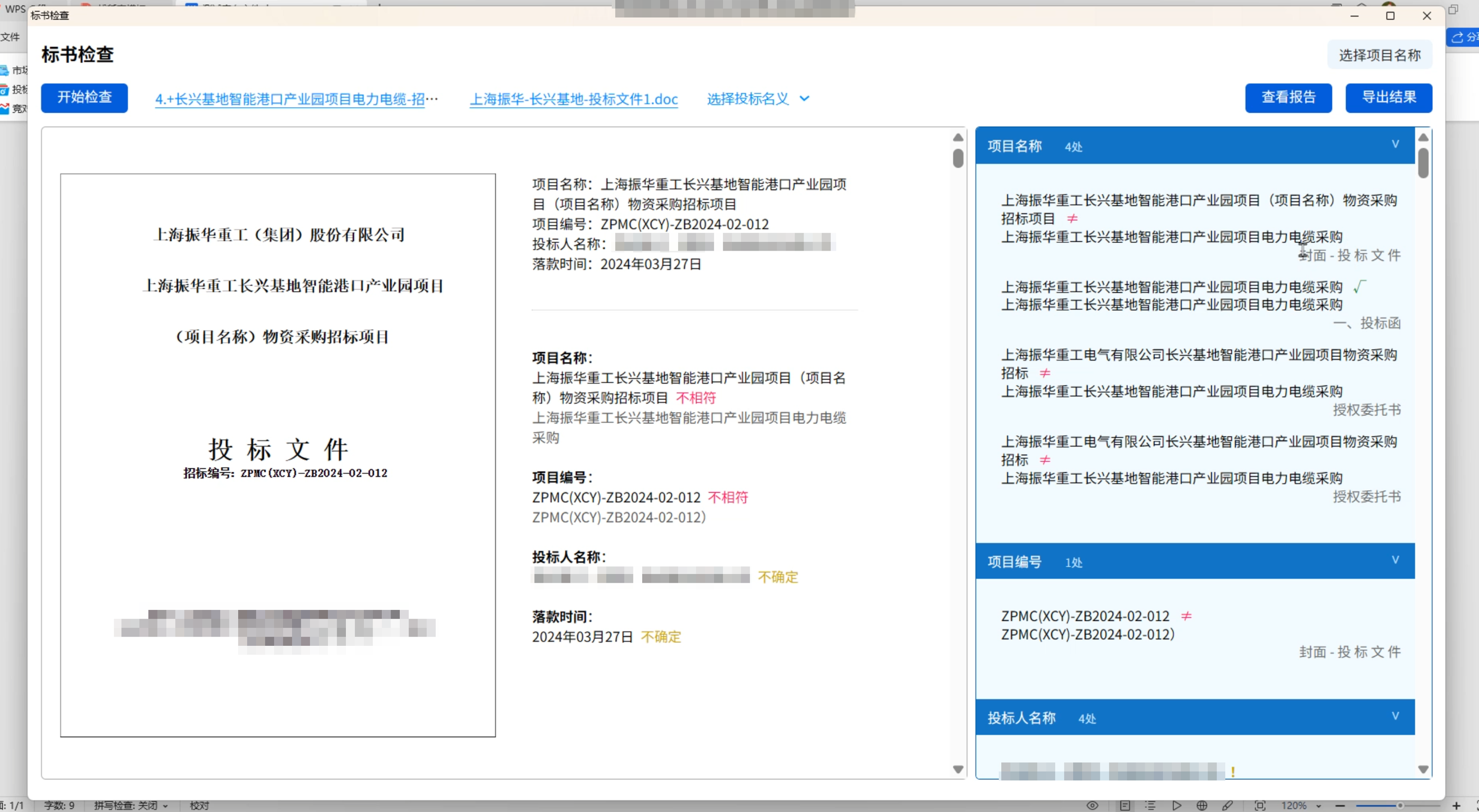1479x812 pixels.
Task: Collapse the 投标人名称 results section
Action: [1395, 716]
